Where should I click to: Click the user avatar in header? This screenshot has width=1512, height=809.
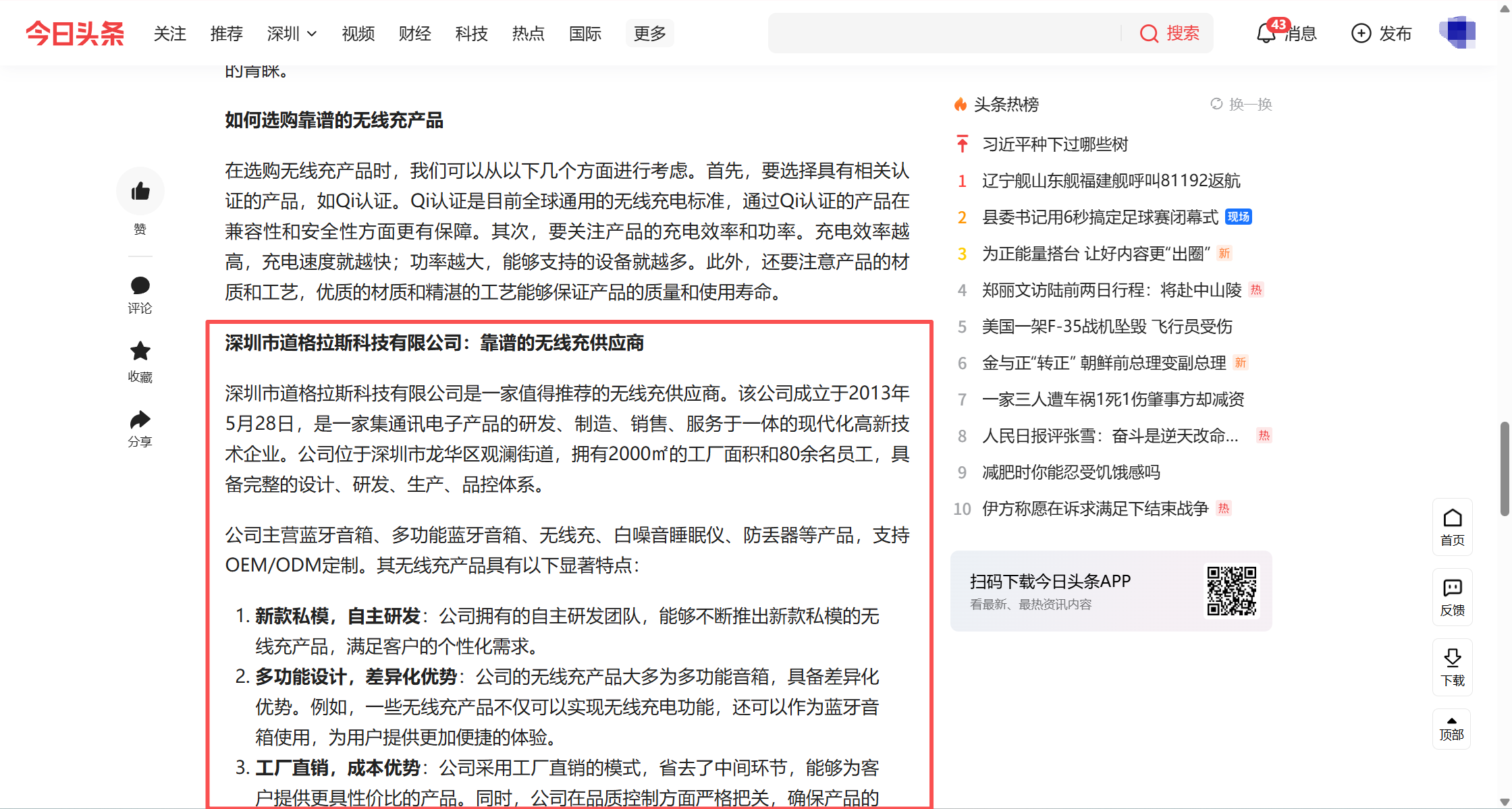[1458, 33]
